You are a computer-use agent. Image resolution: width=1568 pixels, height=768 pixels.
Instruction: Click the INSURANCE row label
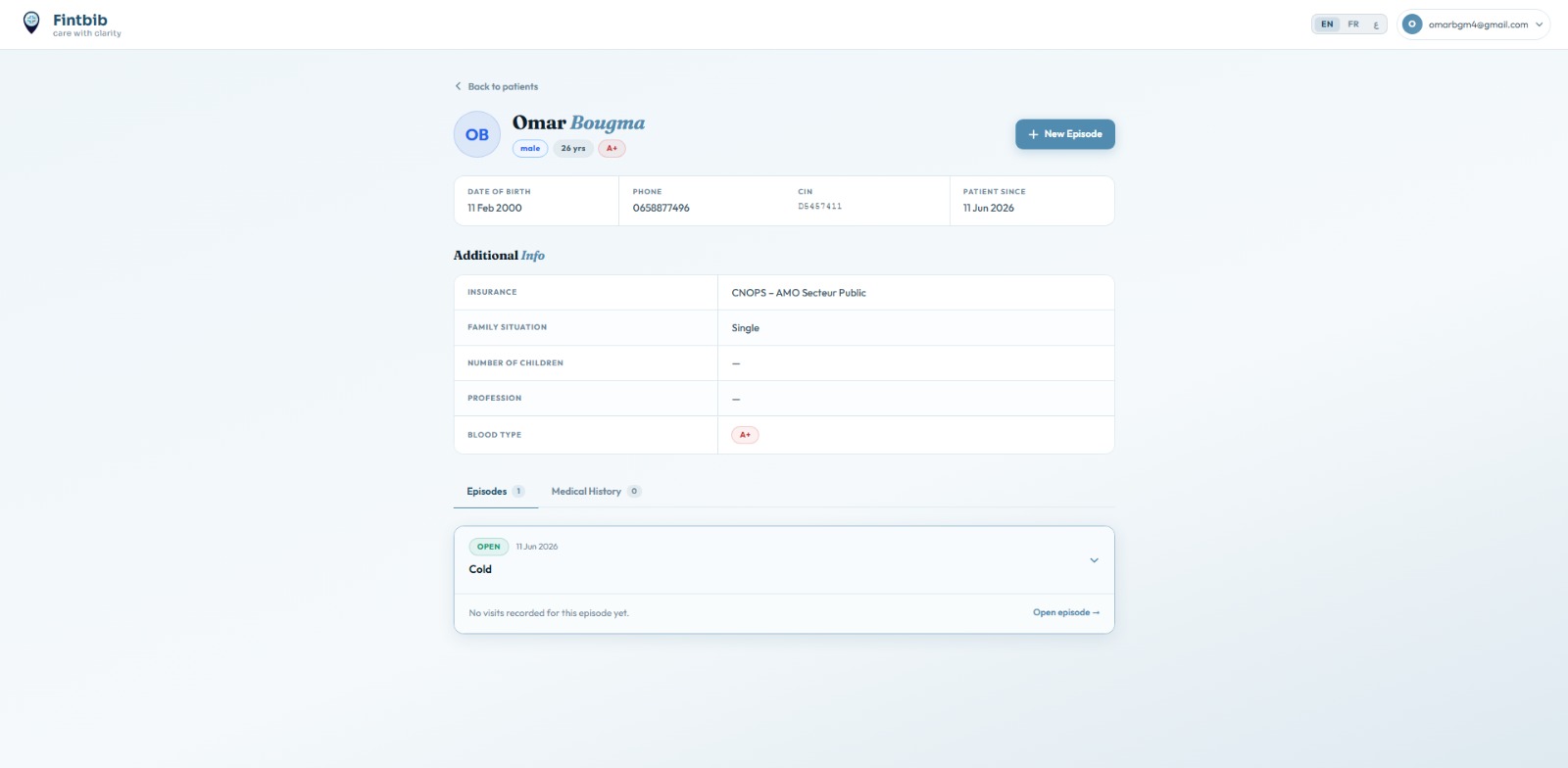492,292
